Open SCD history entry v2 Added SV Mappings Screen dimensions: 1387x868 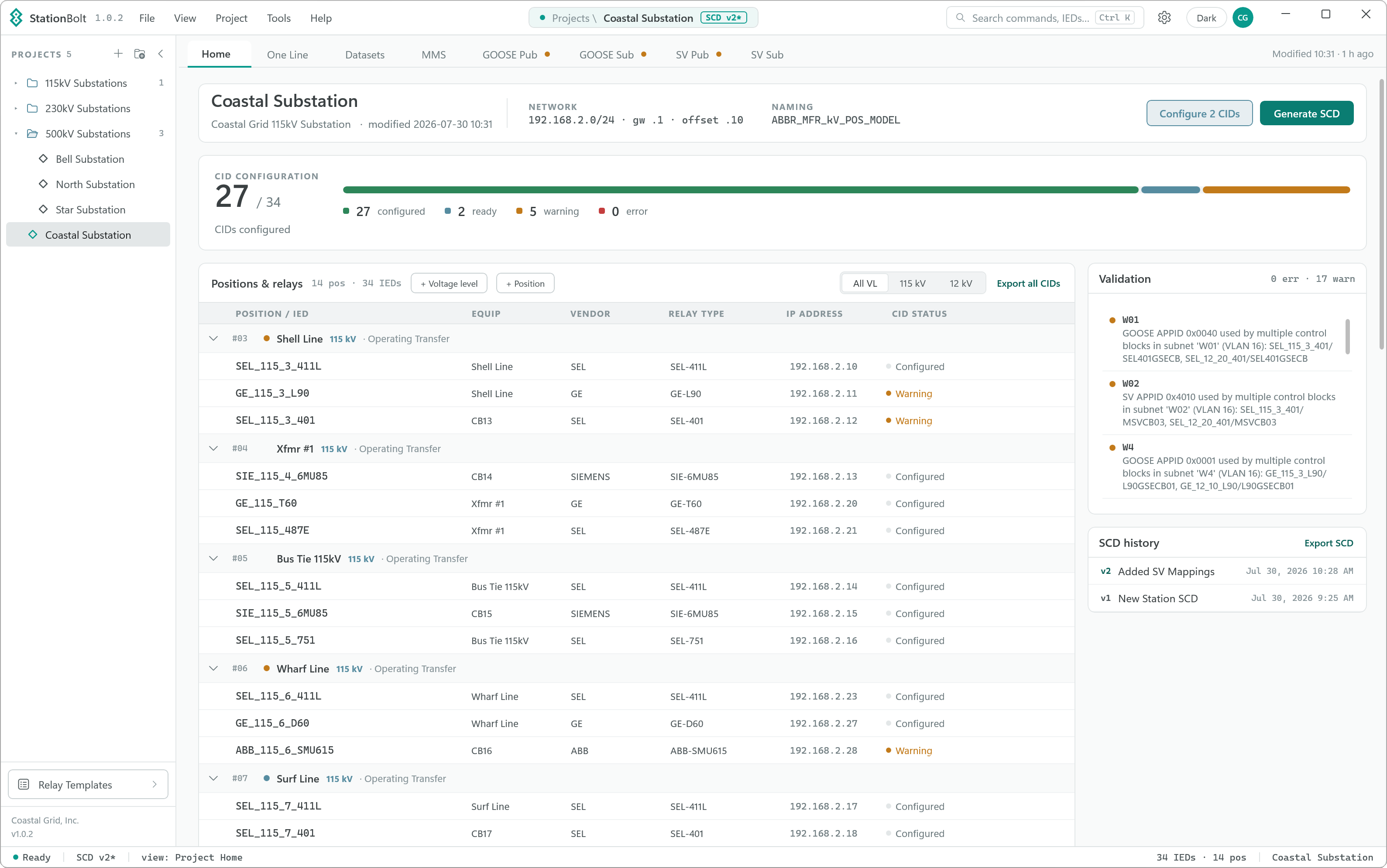pos(1227,571)
